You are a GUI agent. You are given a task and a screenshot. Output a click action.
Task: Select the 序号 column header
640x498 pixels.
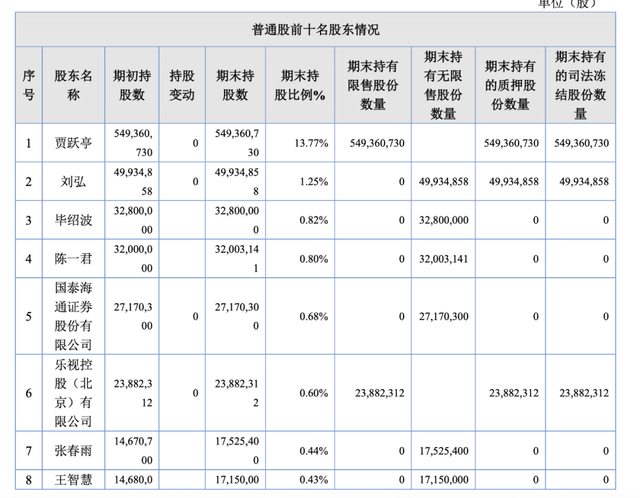tap(28, 85)
